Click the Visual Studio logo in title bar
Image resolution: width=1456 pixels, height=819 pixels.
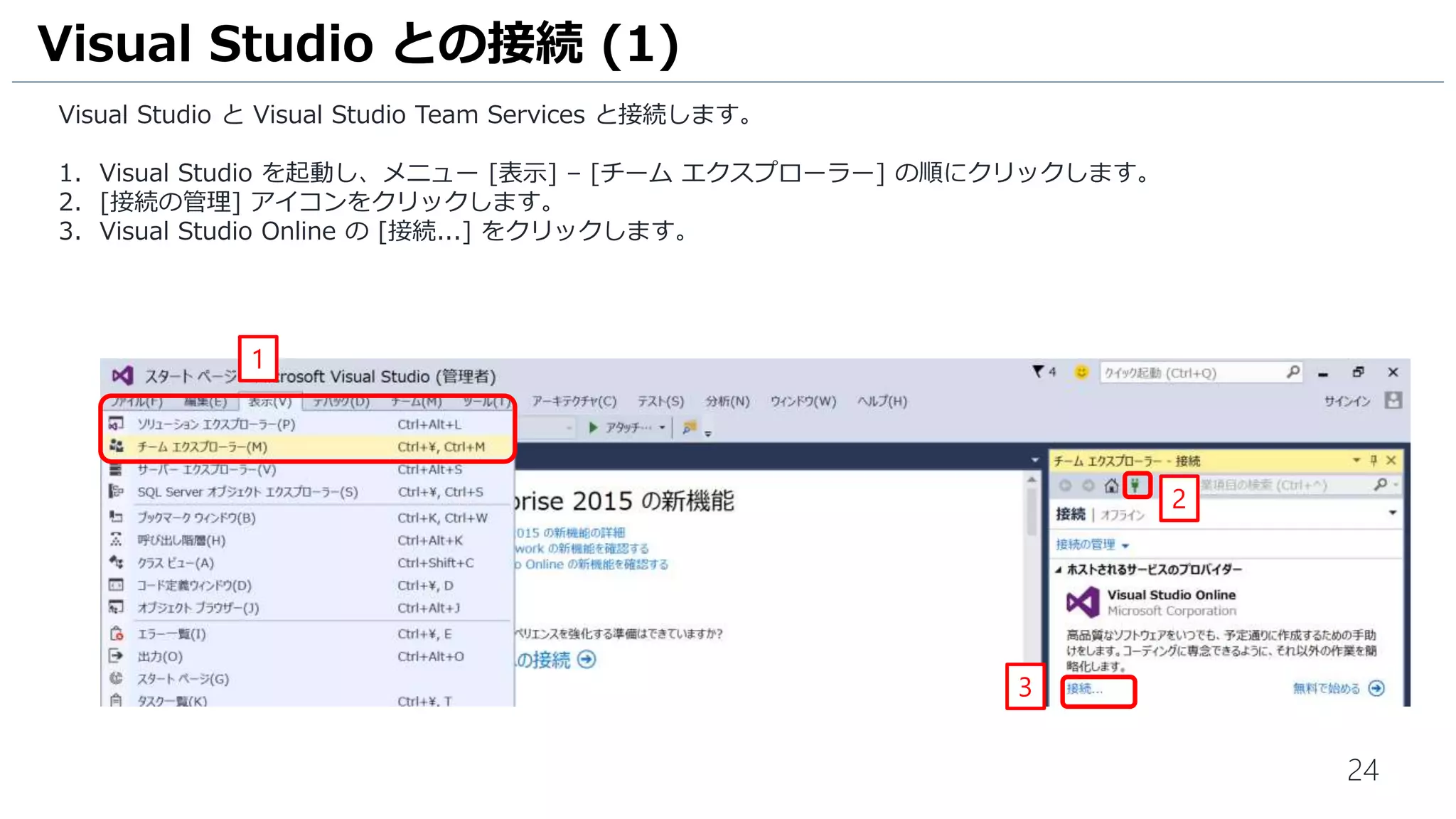coord(122,375)
